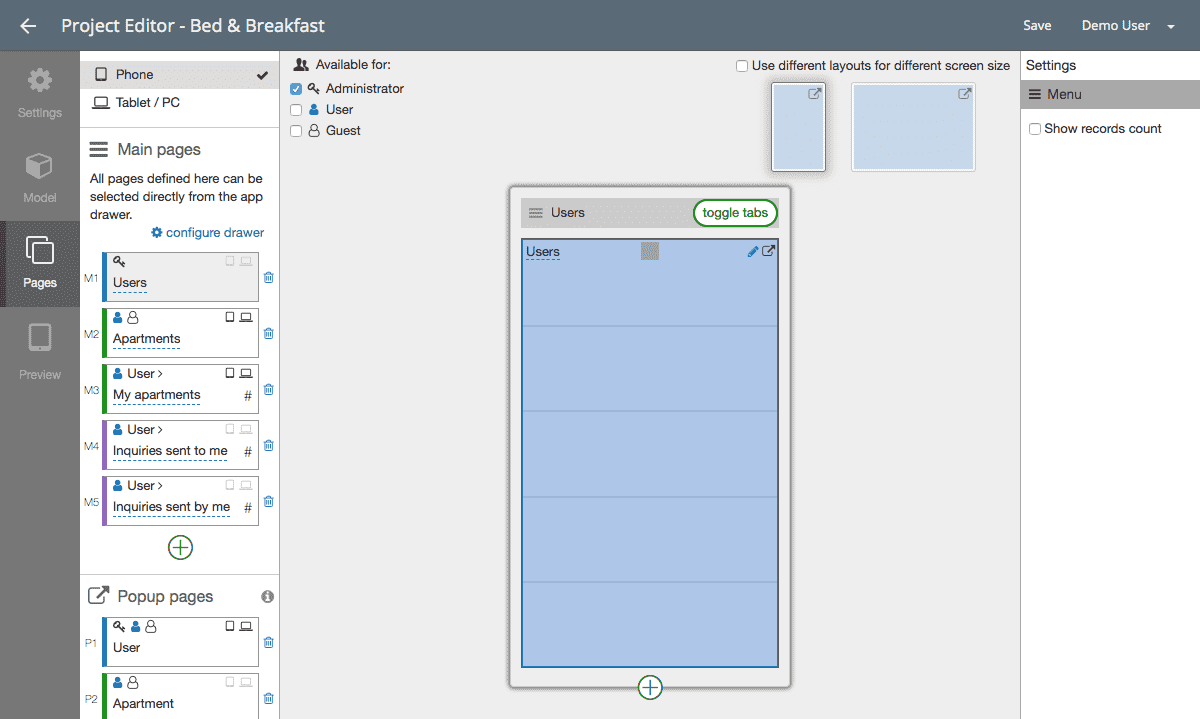Click the toggle tabs button
Image resolution: width=1200 pixels, height=719 pixels.
(x=735, y=213)
